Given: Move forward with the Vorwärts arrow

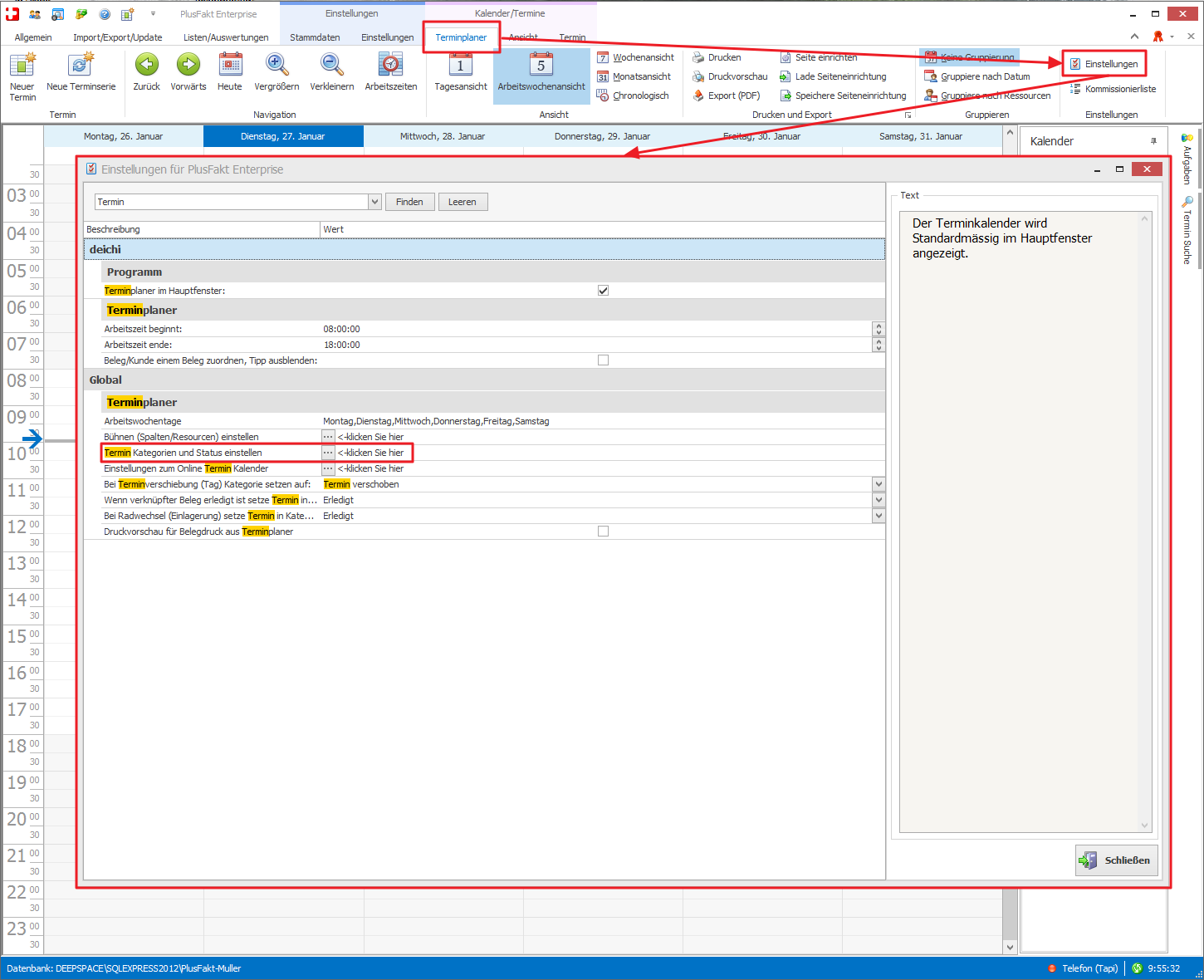Looking at the screenshot, I should (188, 71).
